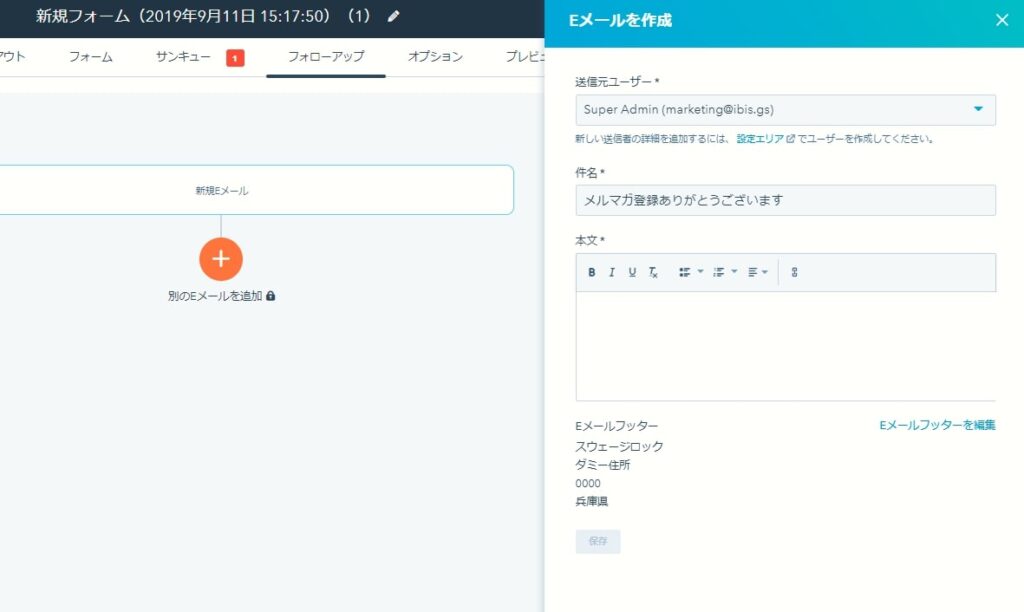Viewport: 1024px width, 612px height.
Task: Open the 設定エリア link
Action: (x=760, y=138)
